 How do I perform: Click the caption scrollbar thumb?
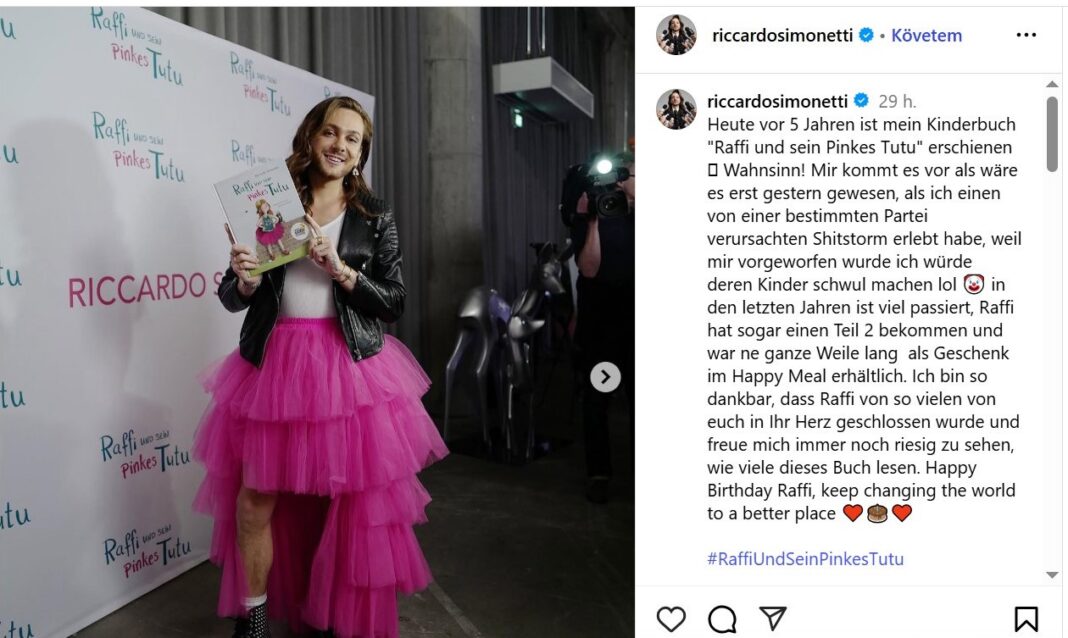tap(1052, 133)
